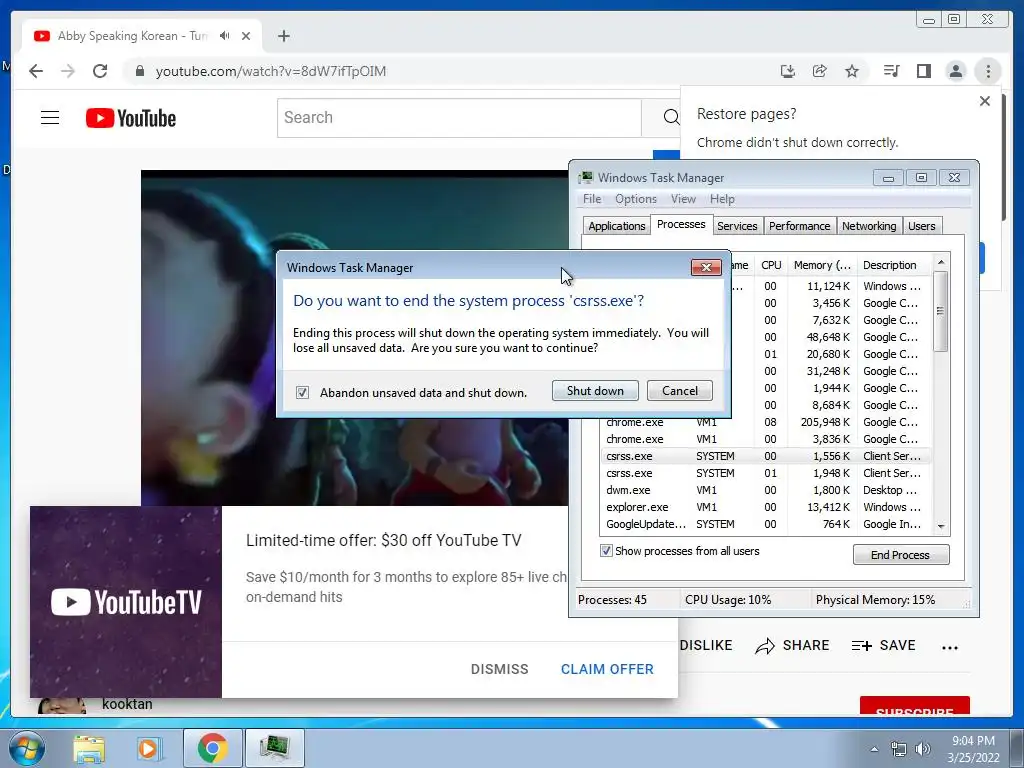This screenshot has height=768, width=1024.
Task: Dismiss the YouTube TV offer
Action: click(500, 669)
